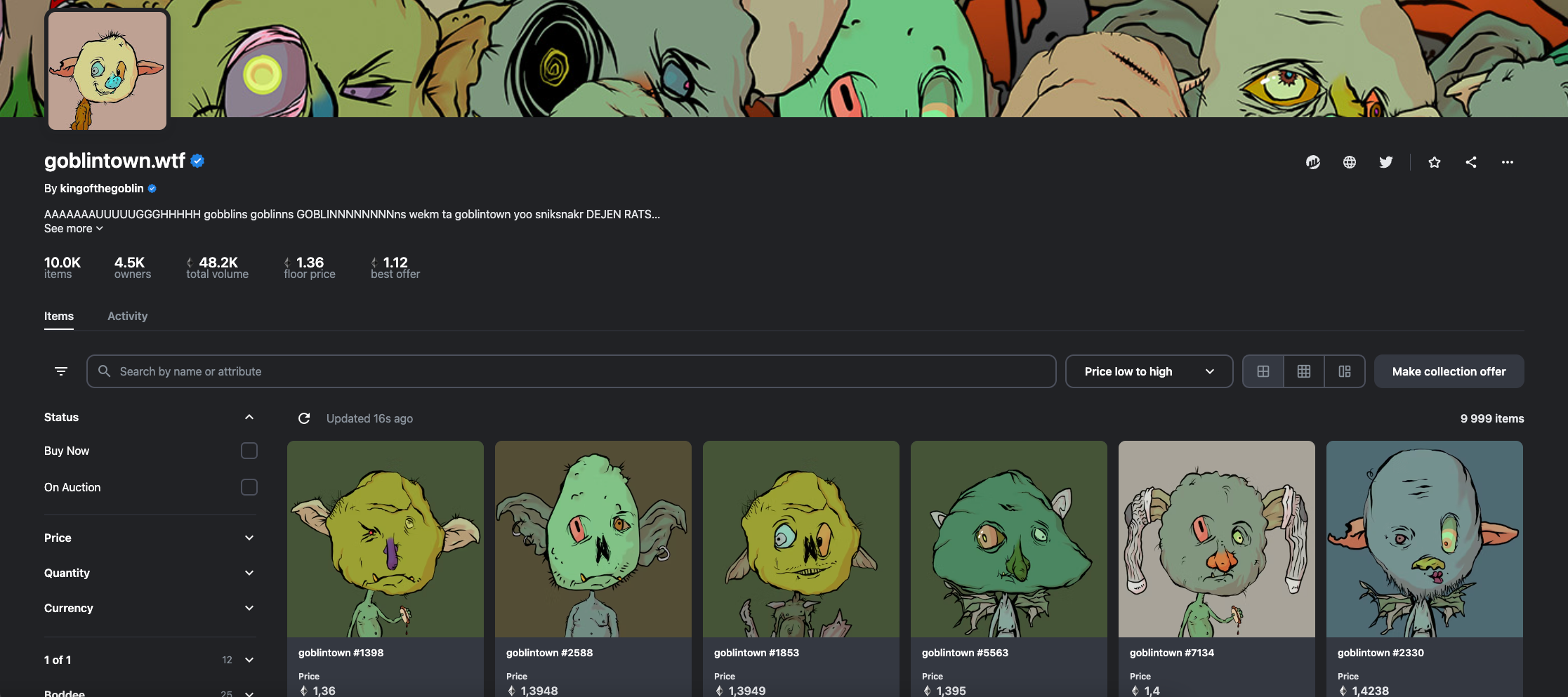Viewport: 1568px width, 697px height.
Task: Add collection to watchlist with star icon
Action: point(1435,162)
